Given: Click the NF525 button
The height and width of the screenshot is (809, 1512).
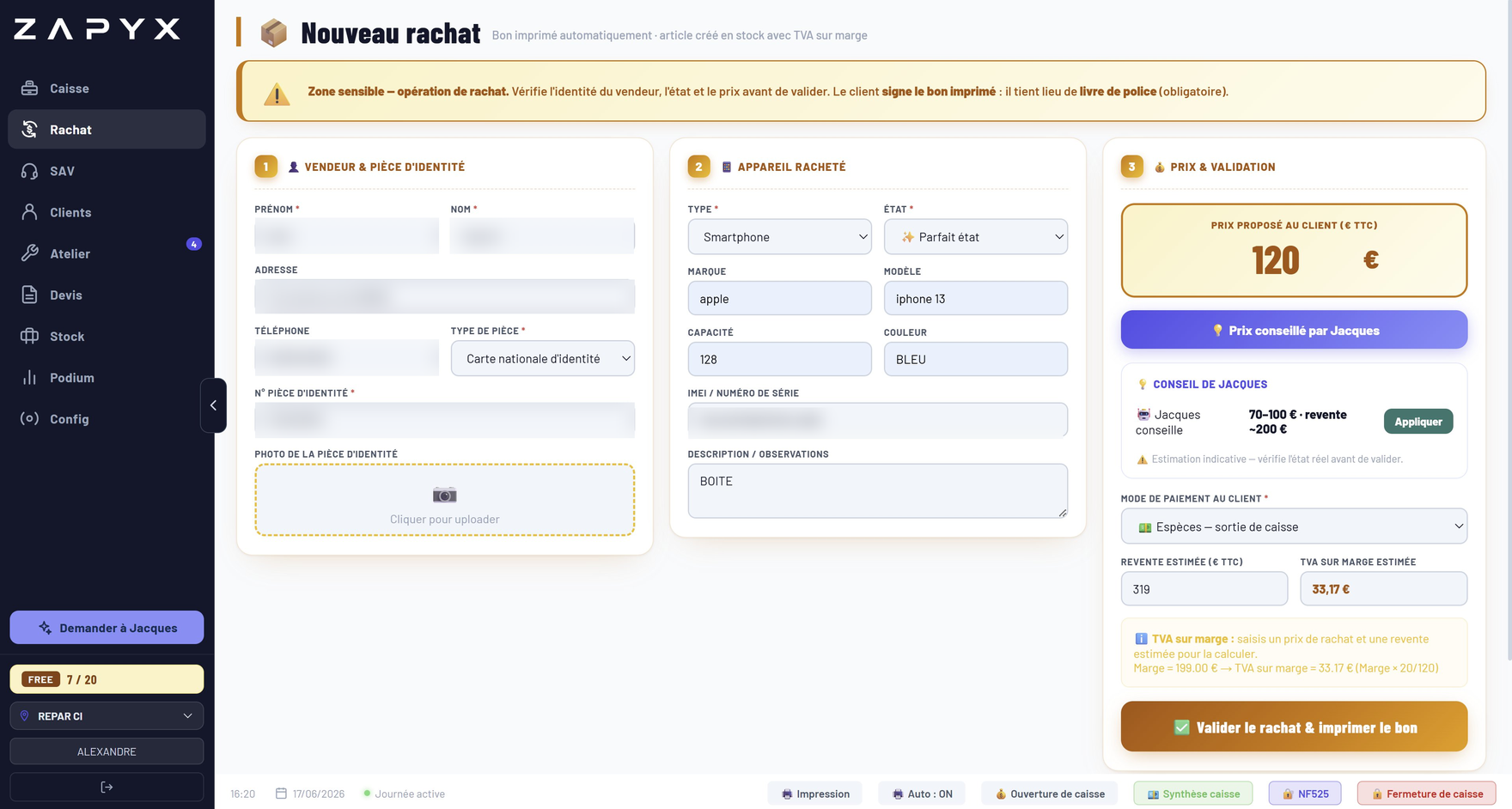Looking at the screenshot, I should coord(1305,794).
